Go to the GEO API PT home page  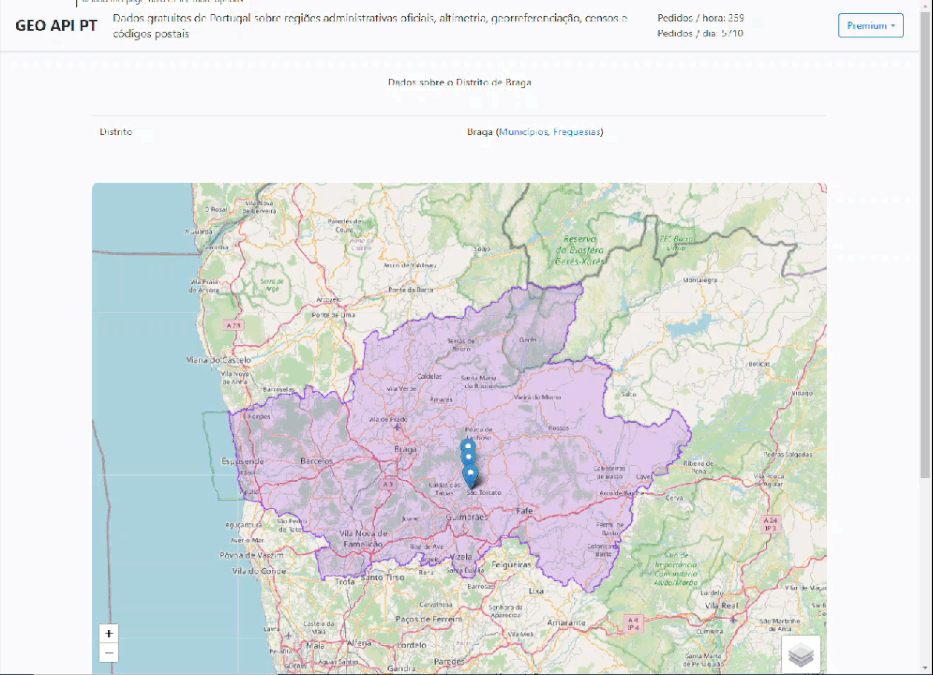pos(56,26)
